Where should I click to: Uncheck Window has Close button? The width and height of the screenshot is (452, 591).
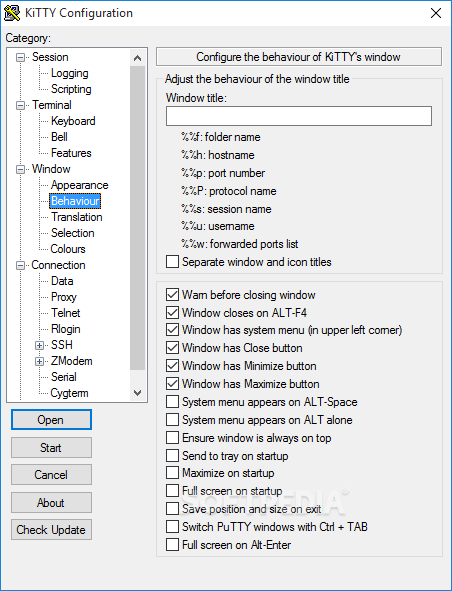[x=234, y=348]
